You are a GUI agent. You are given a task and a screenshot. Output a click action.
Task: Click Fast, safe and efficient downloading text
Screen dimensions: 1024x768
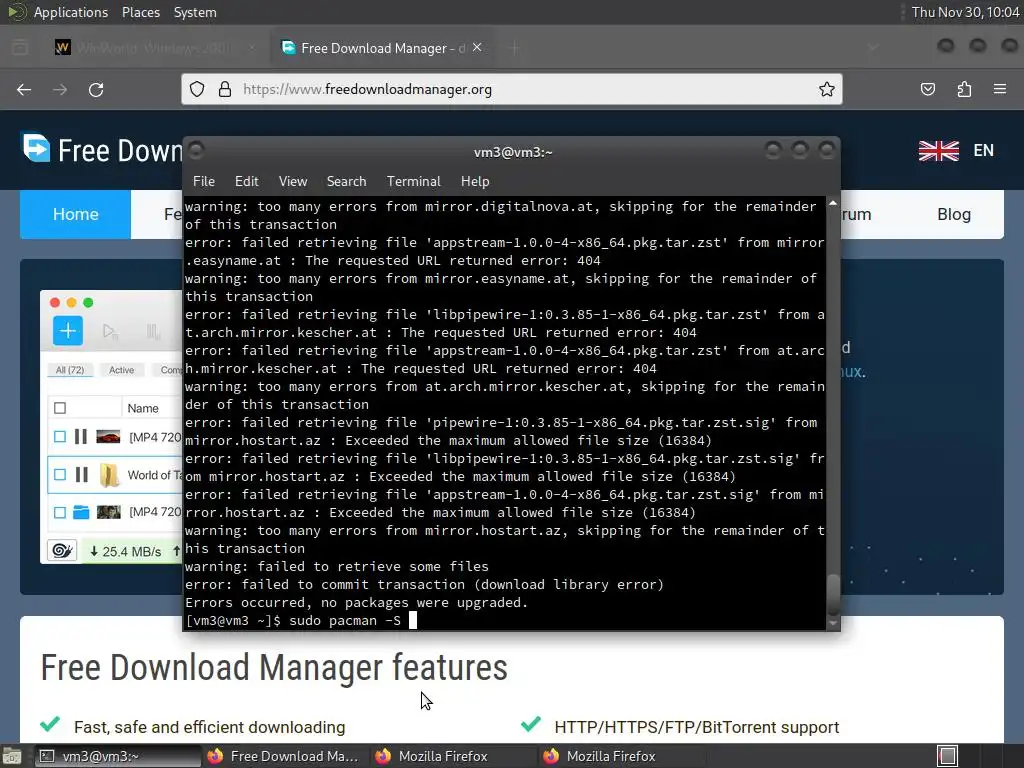[x=209, y=727]
